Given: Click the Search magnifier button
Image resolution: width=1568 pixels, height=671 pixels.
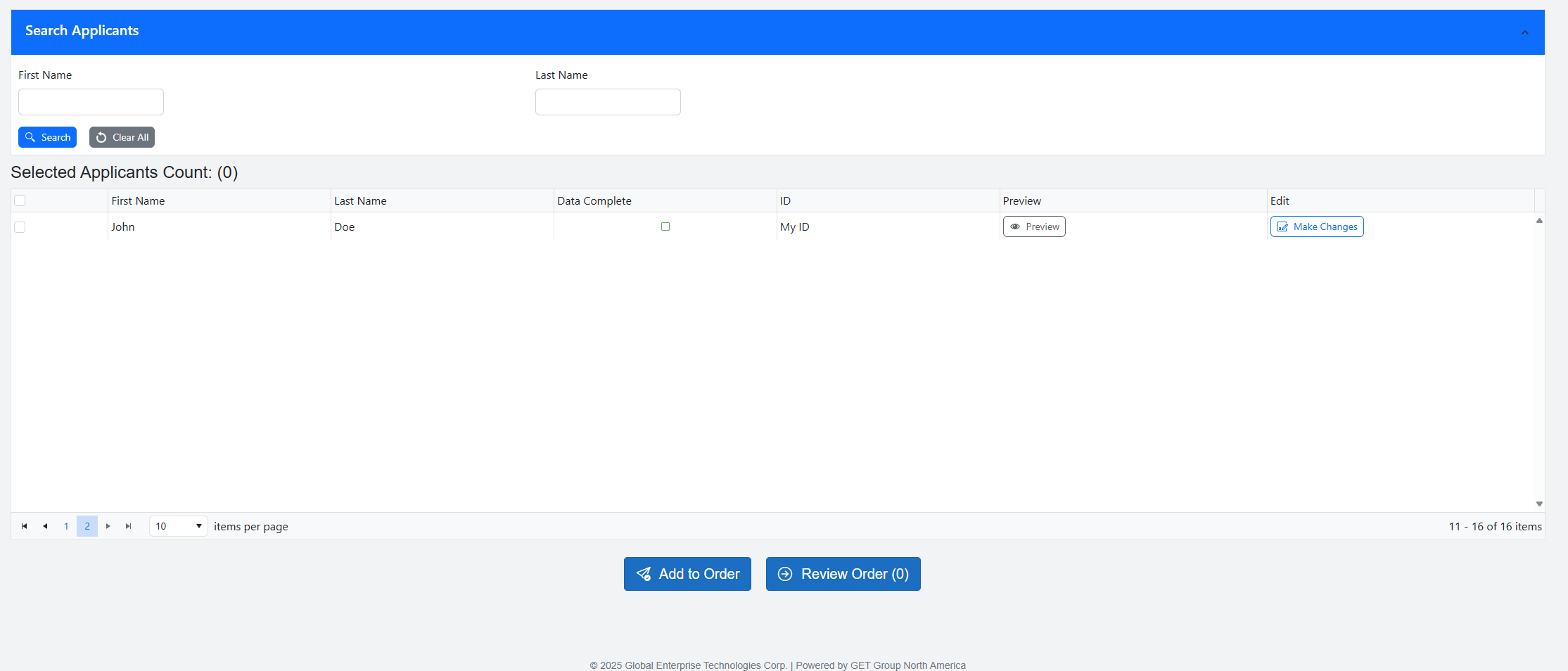Looking at the screenshot, I should 47,137.
